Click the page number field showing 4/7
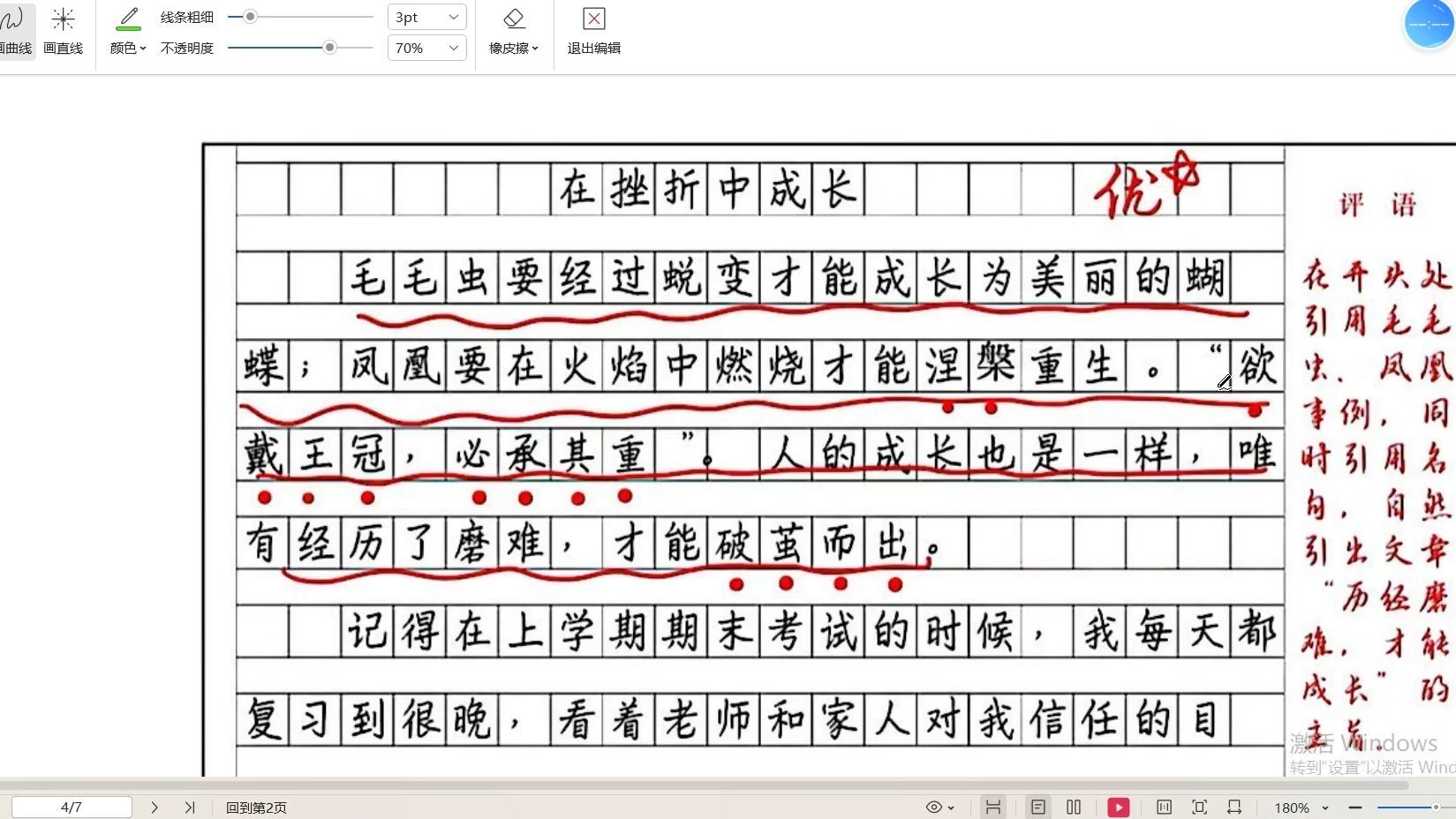The width and height of the screenshot is (1456, 819). [72, 807]
